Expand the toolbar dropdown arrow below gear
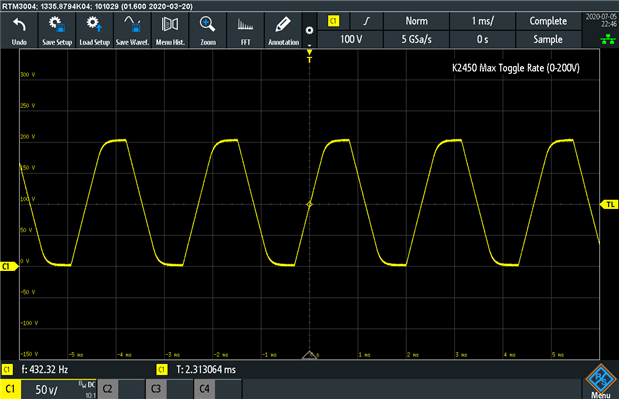This screenshot has width=619, height=399. click(x=310, y=45)
